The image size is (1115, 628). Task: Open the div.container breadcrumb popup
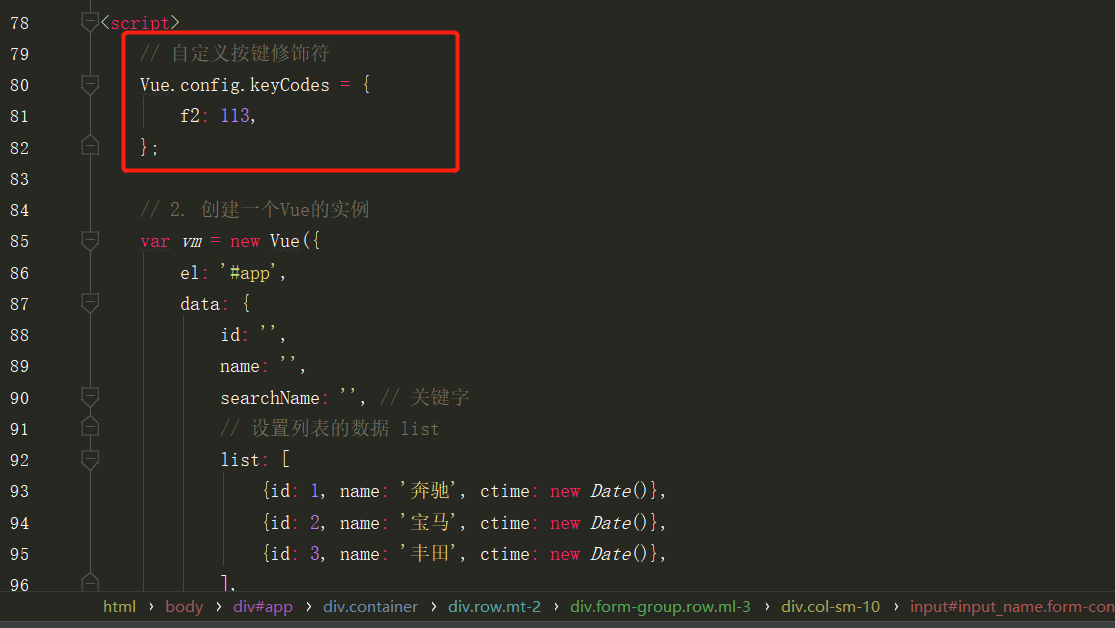coord(370,606)
